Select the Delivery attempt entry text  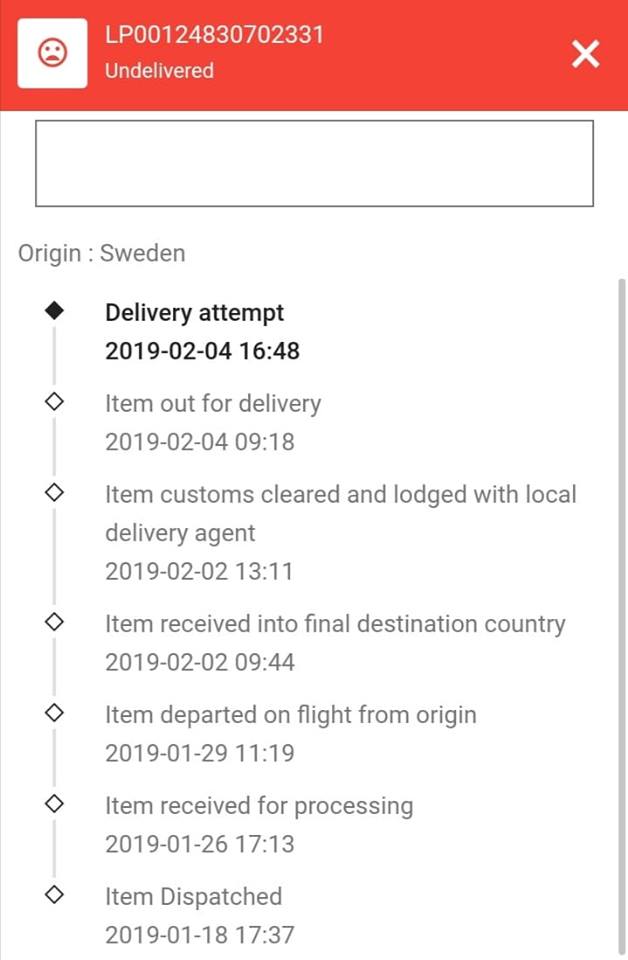(195, 313)
